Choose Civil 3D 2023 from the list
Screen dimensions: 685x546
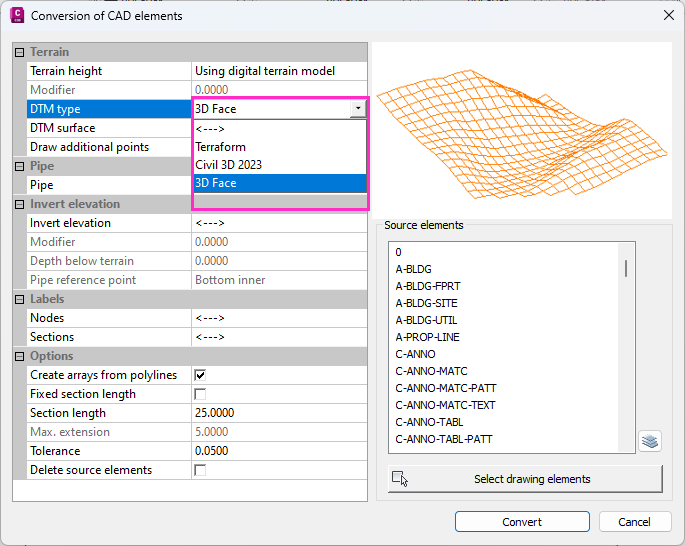(x=280, y=165)
